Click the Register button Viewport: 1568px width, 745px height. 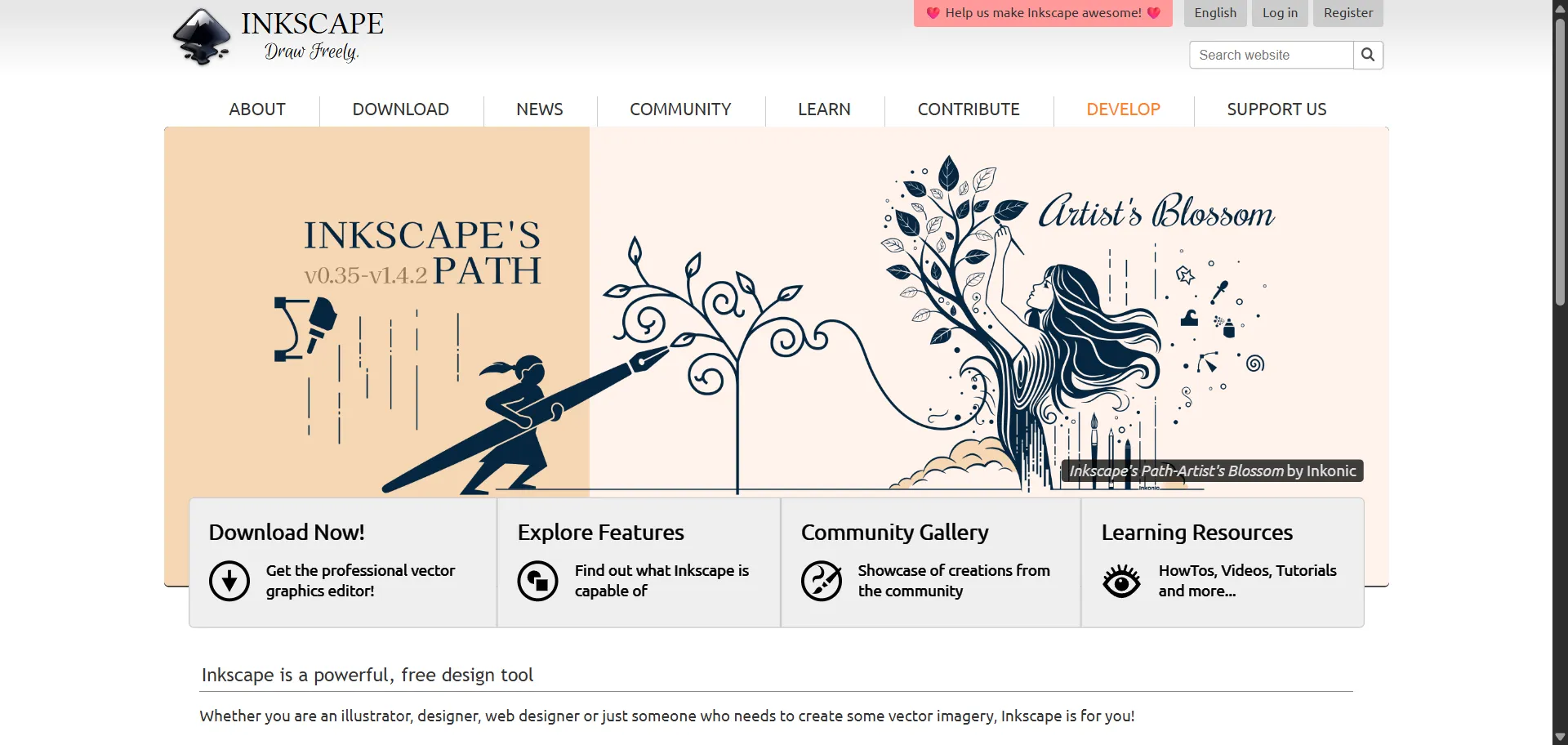tap(1347, 13)
